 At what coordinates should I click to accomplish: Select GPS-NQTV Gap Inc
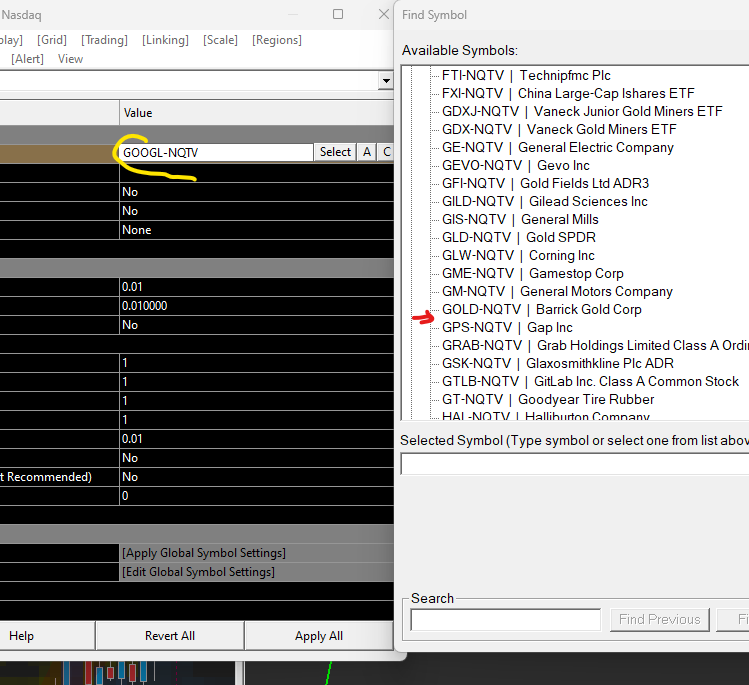507,328
